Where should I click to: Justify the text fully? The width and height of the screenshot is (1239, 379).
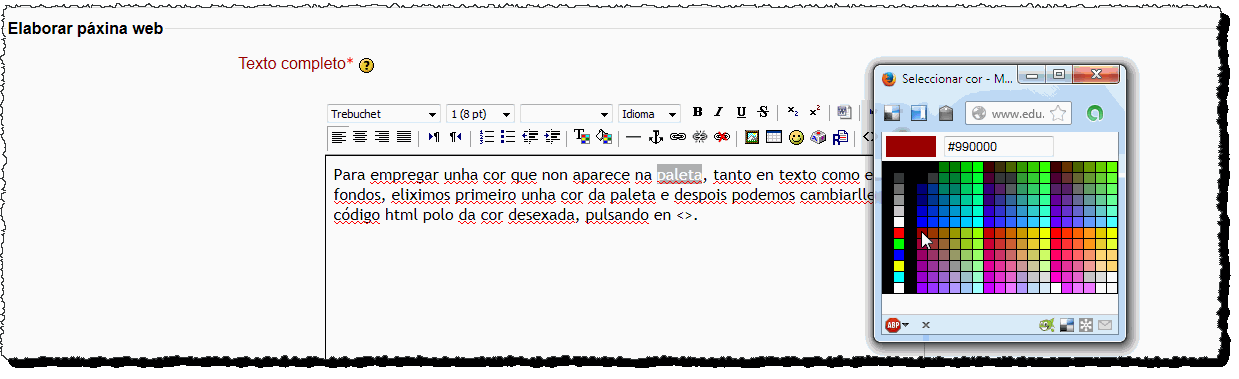click(x=404, y=137)
